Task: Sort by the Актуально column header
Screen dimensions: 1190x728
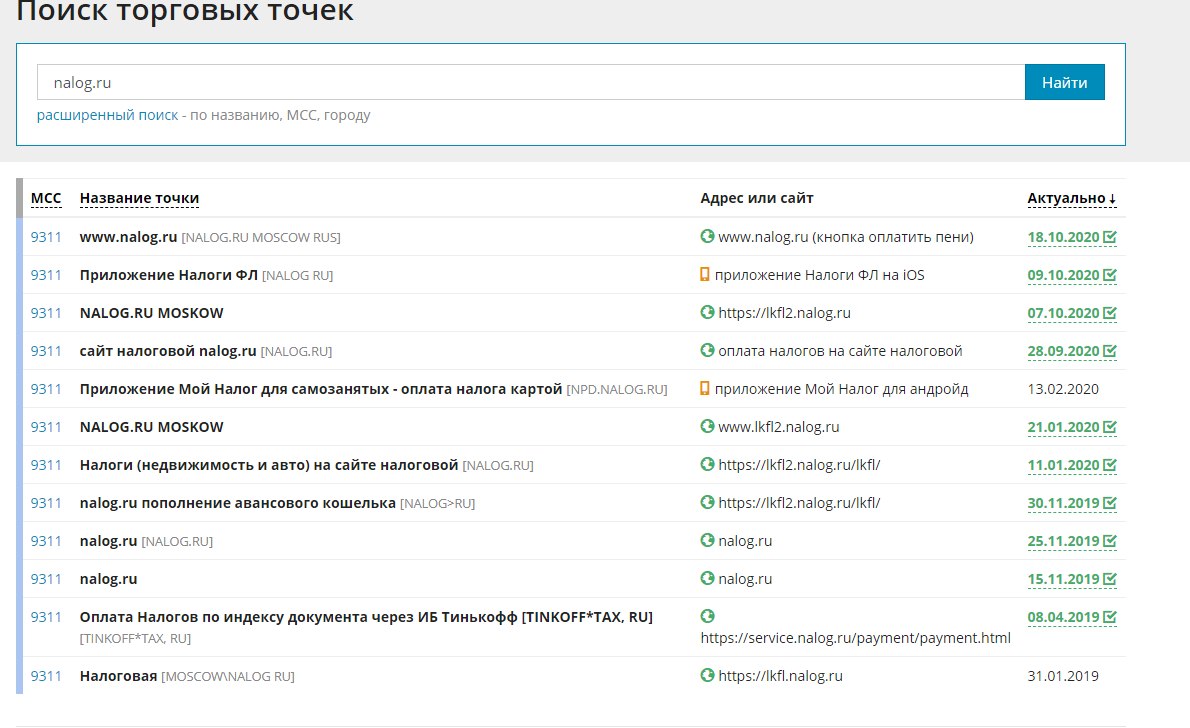Action: pyautogui.click(x=1072, y=198)
